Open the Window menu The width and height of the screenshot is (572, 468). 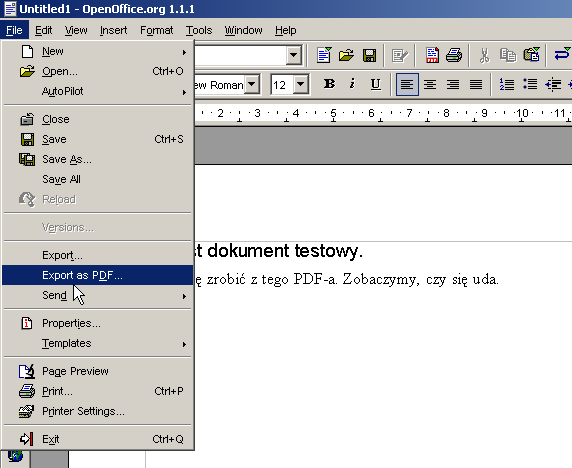pos(243,30)
